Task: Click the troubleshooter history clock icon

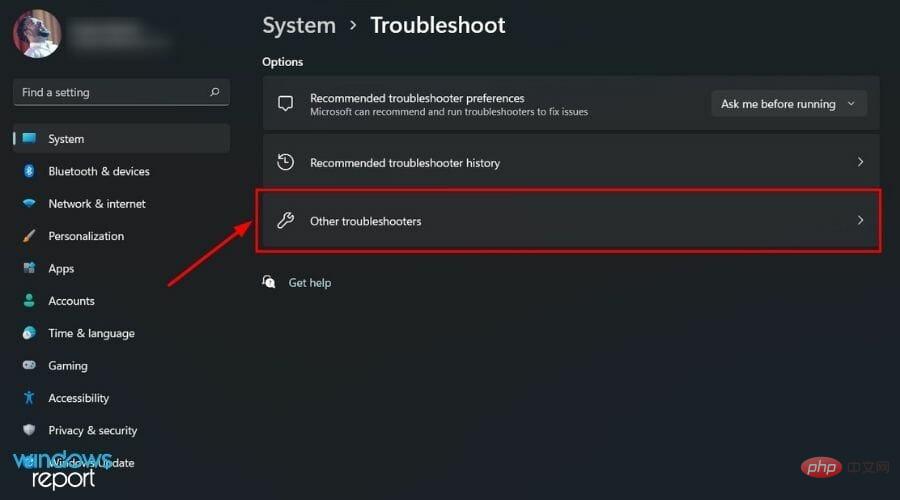Action: (285, 162)
